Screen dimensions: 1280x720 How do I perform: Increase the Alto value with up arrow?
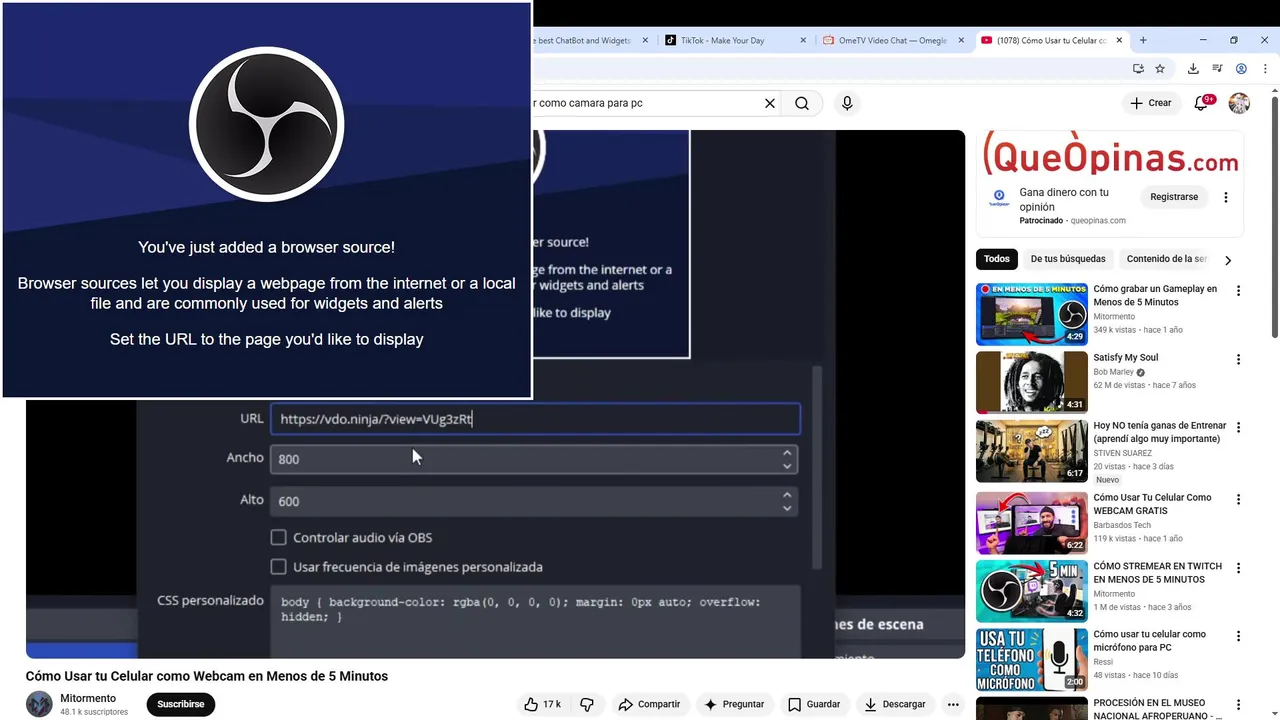click(787, 495)
